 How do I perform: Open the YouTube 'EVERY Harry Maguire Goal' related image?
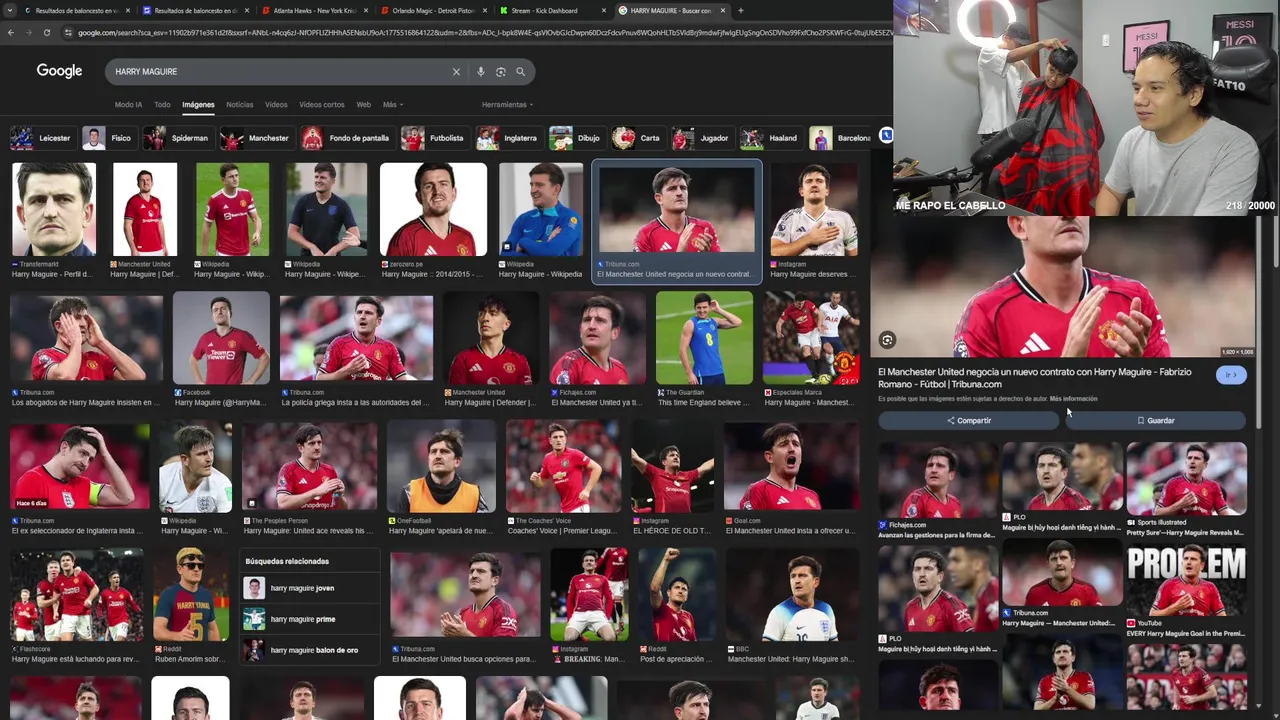1186,580
